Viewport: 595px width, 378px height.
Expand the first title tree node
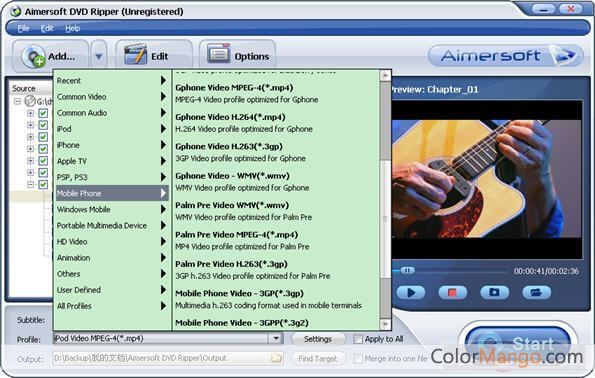(30, 113)
